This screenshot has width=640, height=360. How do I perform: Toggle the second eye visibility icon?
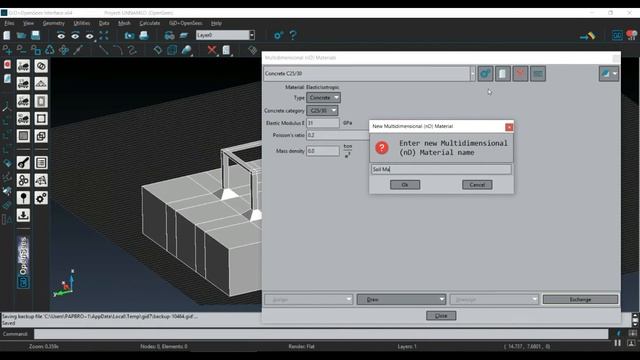point(75,36)
